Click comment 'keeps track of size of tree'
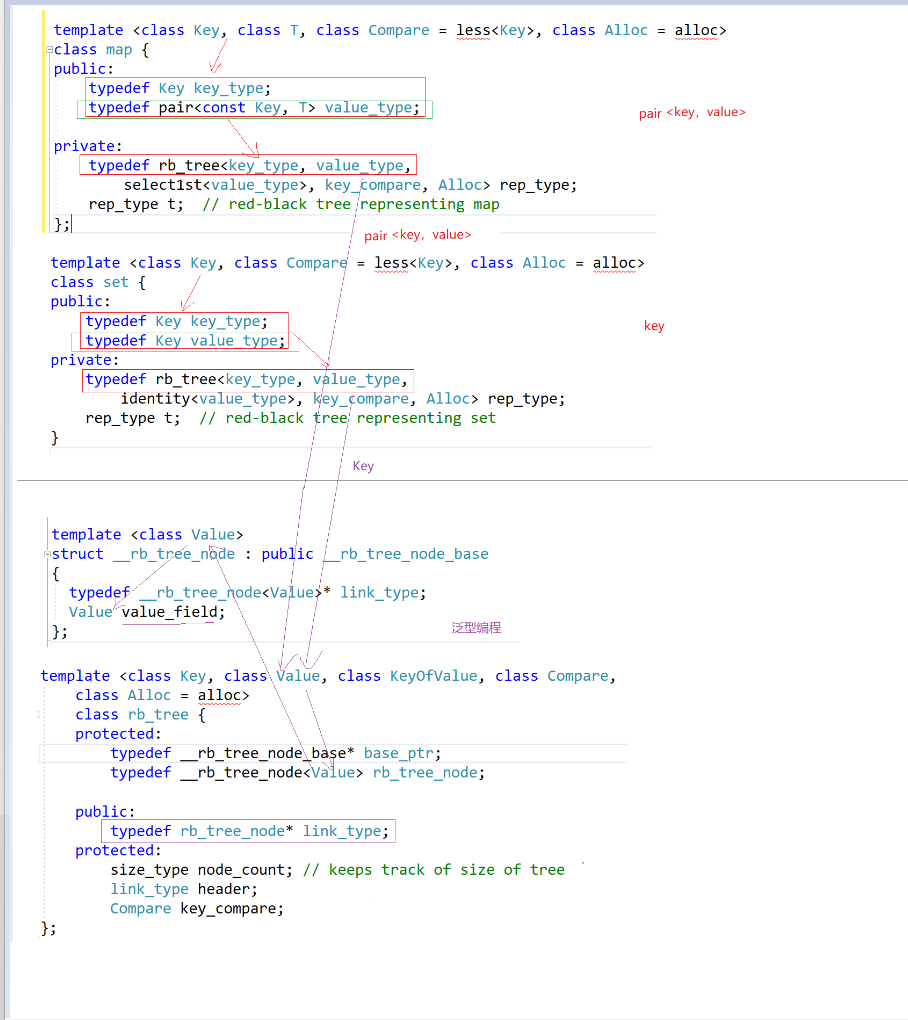This screenshot has height=1020, width=908. click(447, 870)
